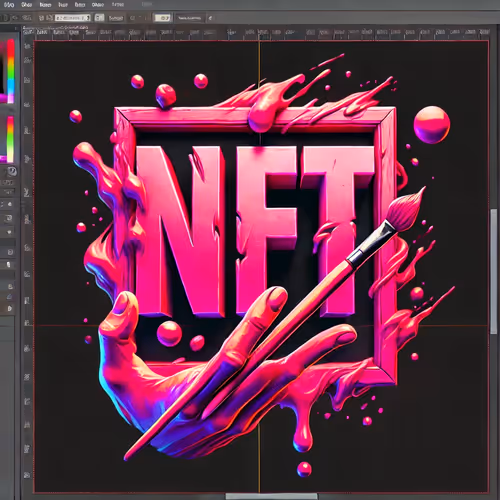
Task: Click the pen-like icon at the right end of the options bar
Action: point(210,18)
